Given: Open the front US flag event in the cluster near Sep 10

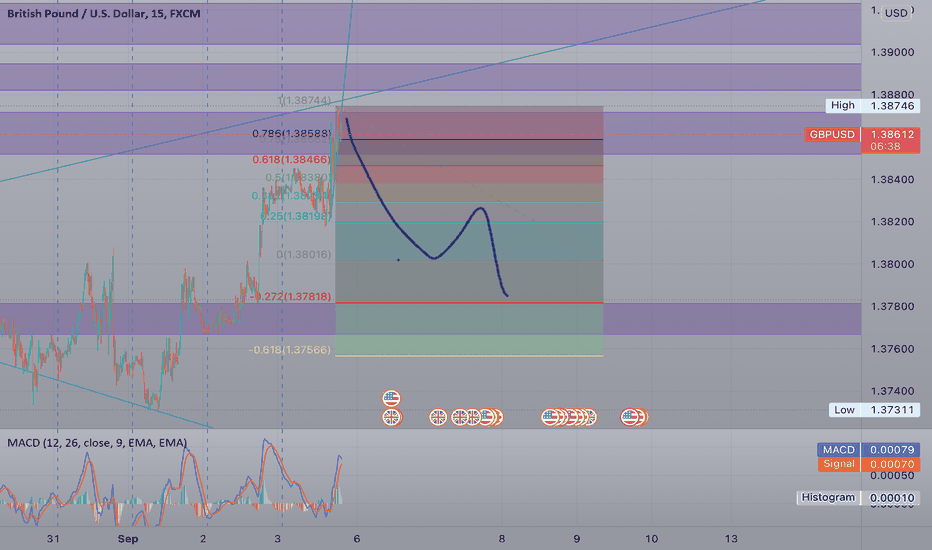Looking at the screenshot, I should click(x=629, y=417).
